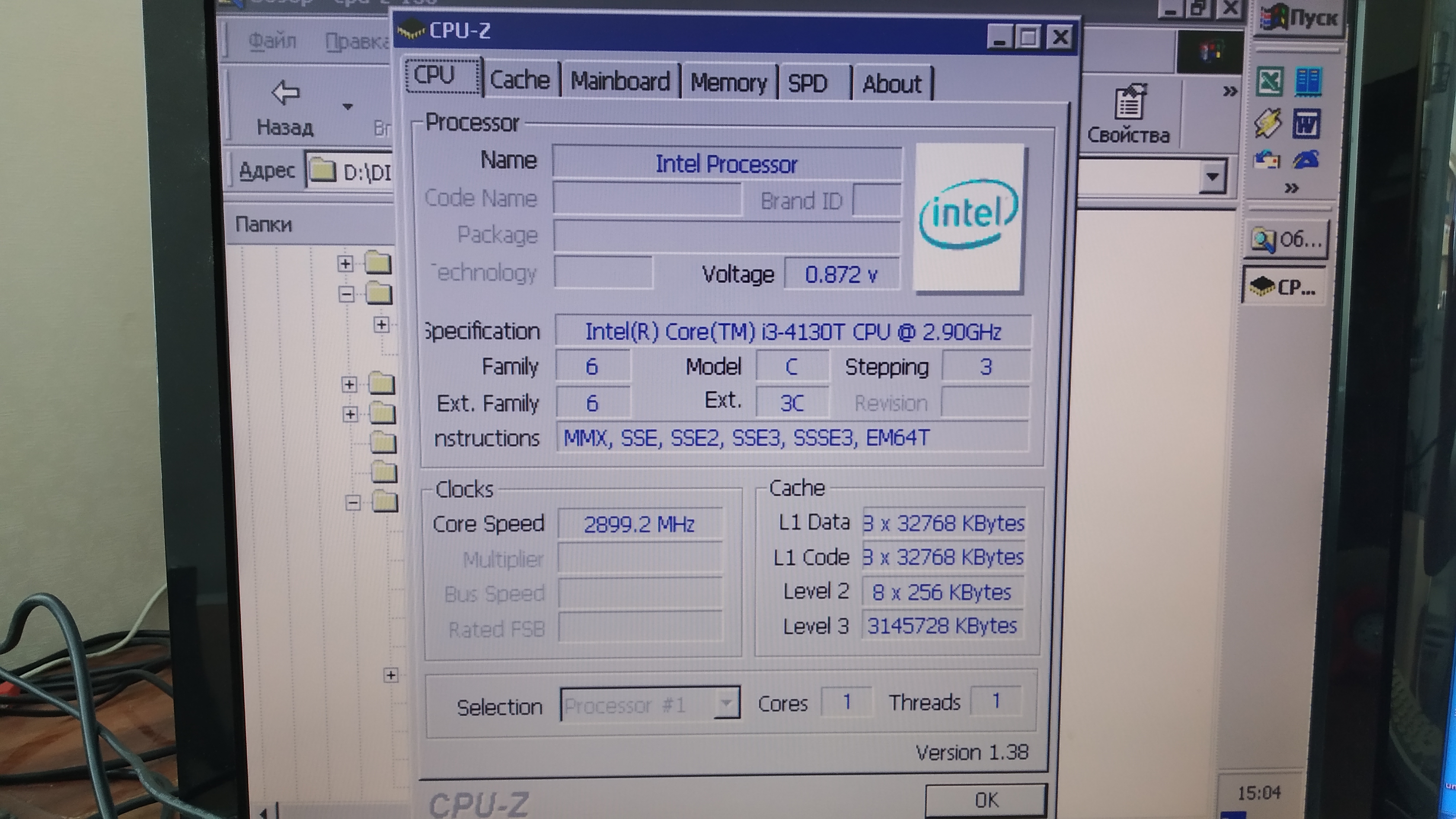The height and width of the screenshot is (819, 1456).
Task: Open dropdown arrow next to Назад
Action: [348, 106]
